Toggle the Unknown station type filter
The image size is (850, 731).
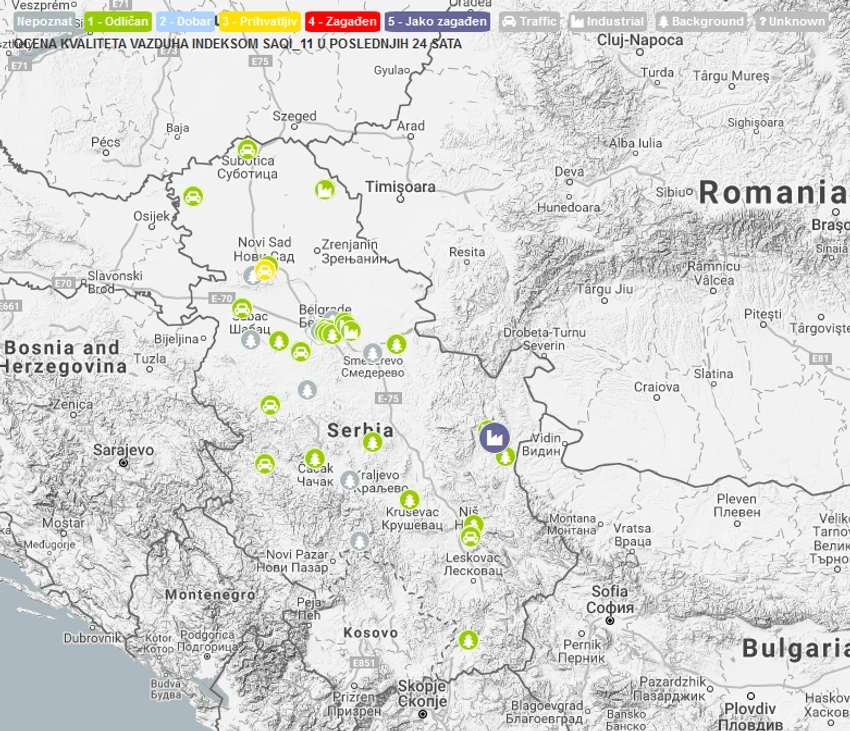(x=791, y=22)
